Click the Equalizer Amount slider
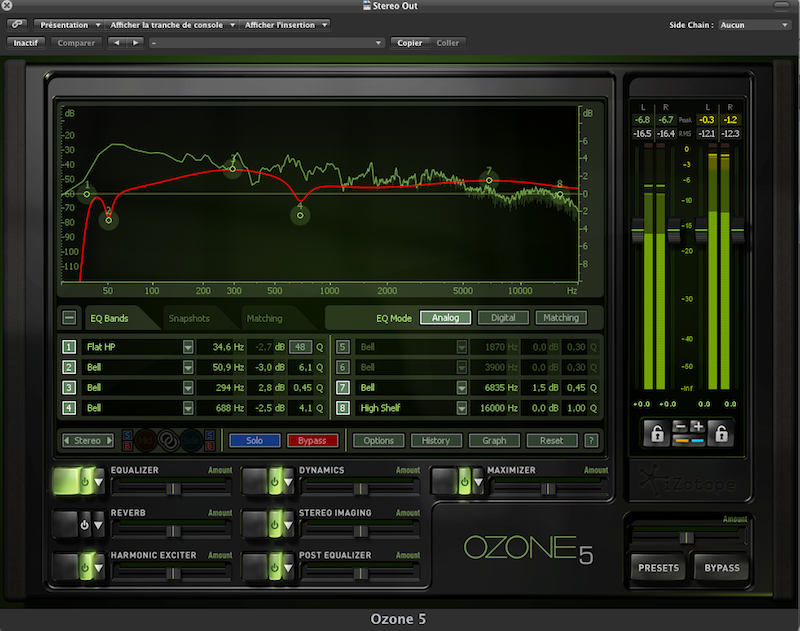Image resolution: width=800 pixels, height=631 pixels. click(x=171, y=489)
